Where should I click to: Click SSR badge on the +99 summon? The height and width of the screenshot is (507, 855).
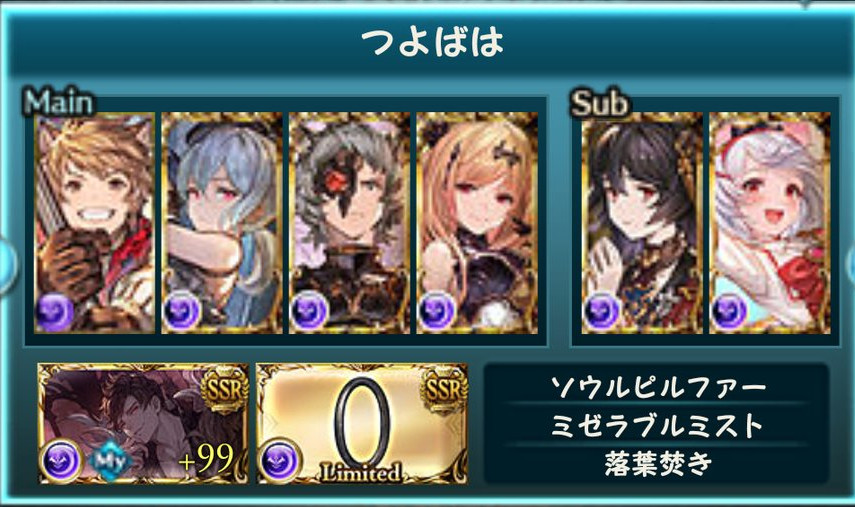[x=225, y=389]
